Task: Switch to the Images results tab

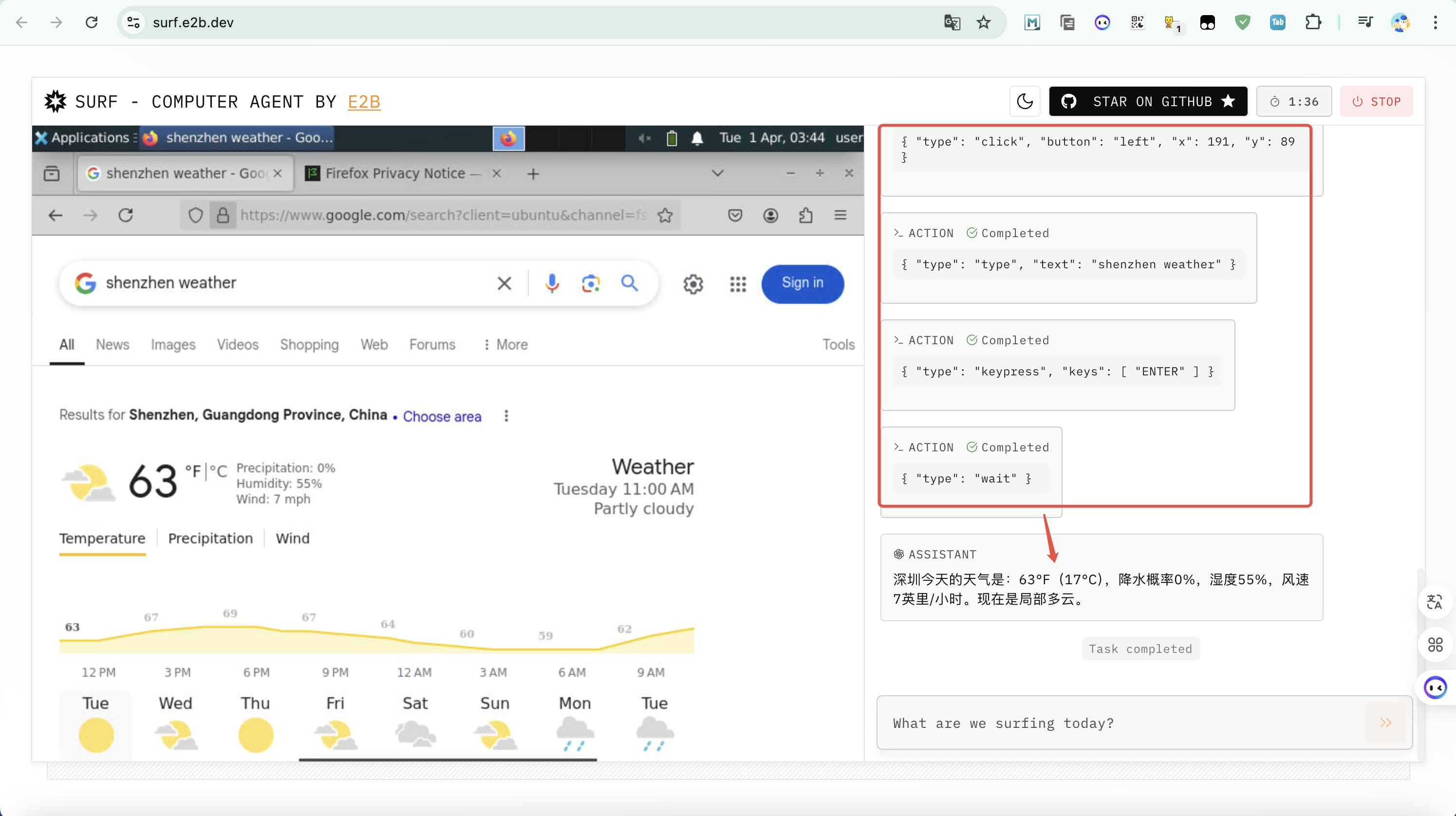Action: click(173, 344)
